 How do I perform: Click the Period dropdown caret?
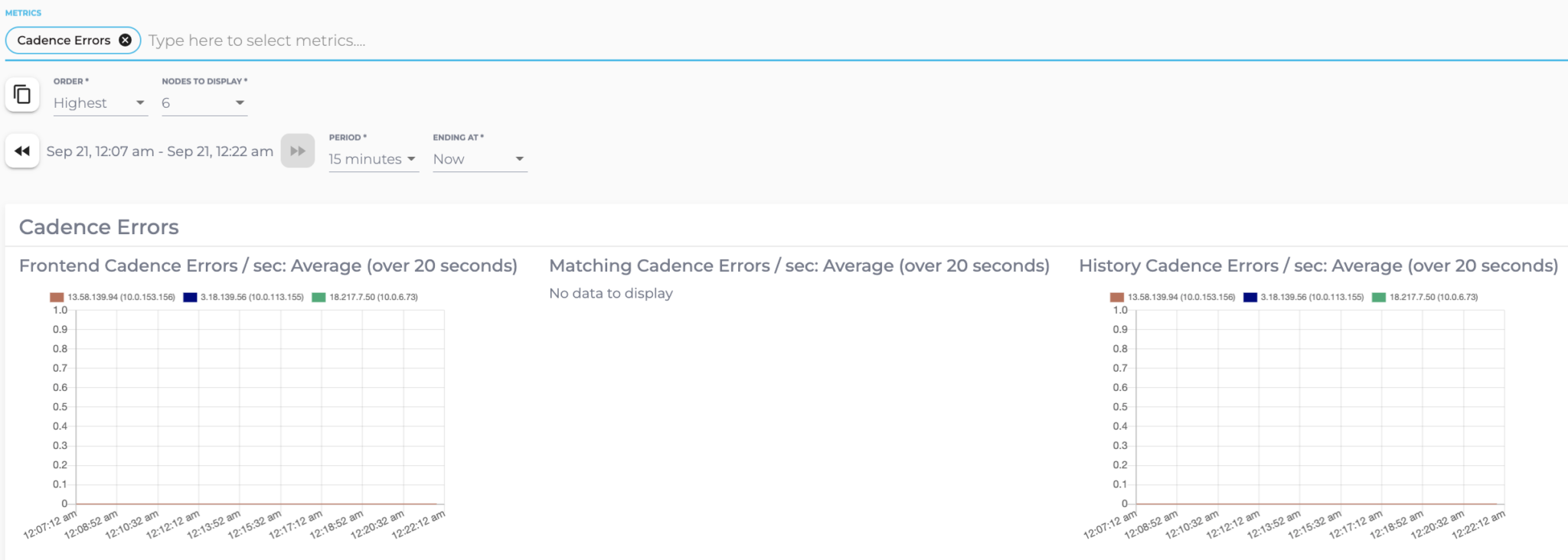[x=412, y=159]
